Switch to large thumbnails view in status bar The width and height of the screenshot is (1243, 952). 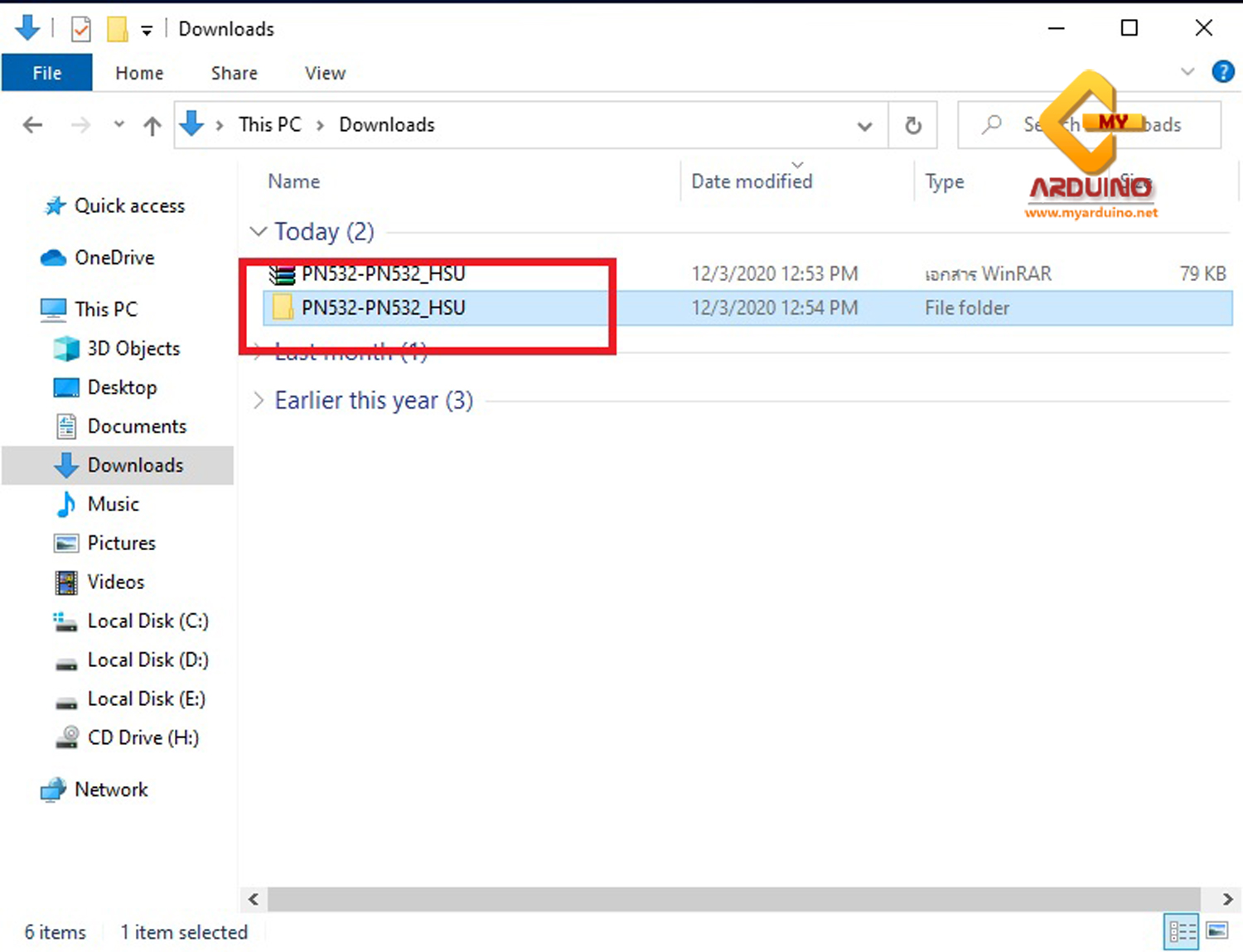click(x=1217, y=931)
